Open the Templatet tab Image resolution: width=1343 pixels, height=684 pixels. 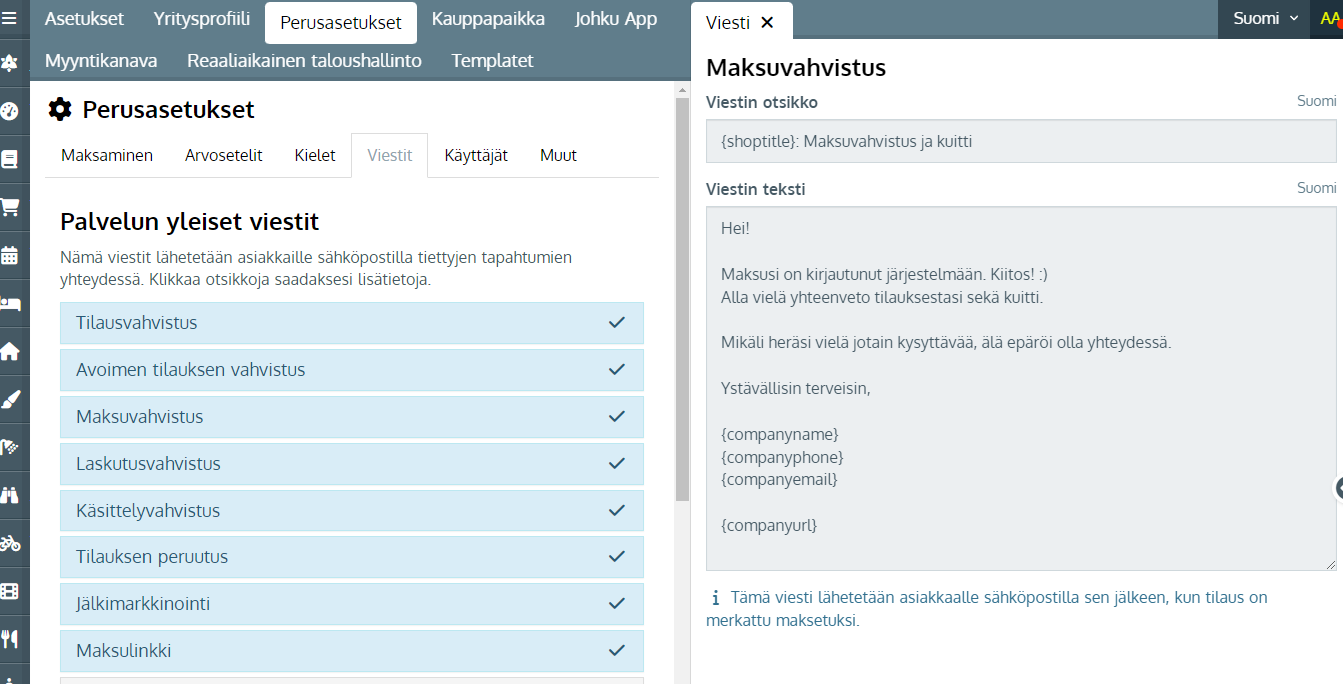click(492, 61)
